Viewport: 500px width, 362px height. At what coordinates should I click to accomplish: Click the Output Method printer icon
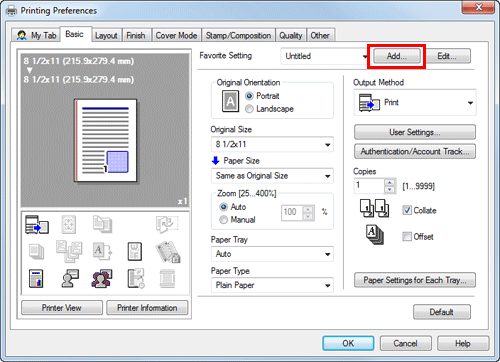[369, 103]
